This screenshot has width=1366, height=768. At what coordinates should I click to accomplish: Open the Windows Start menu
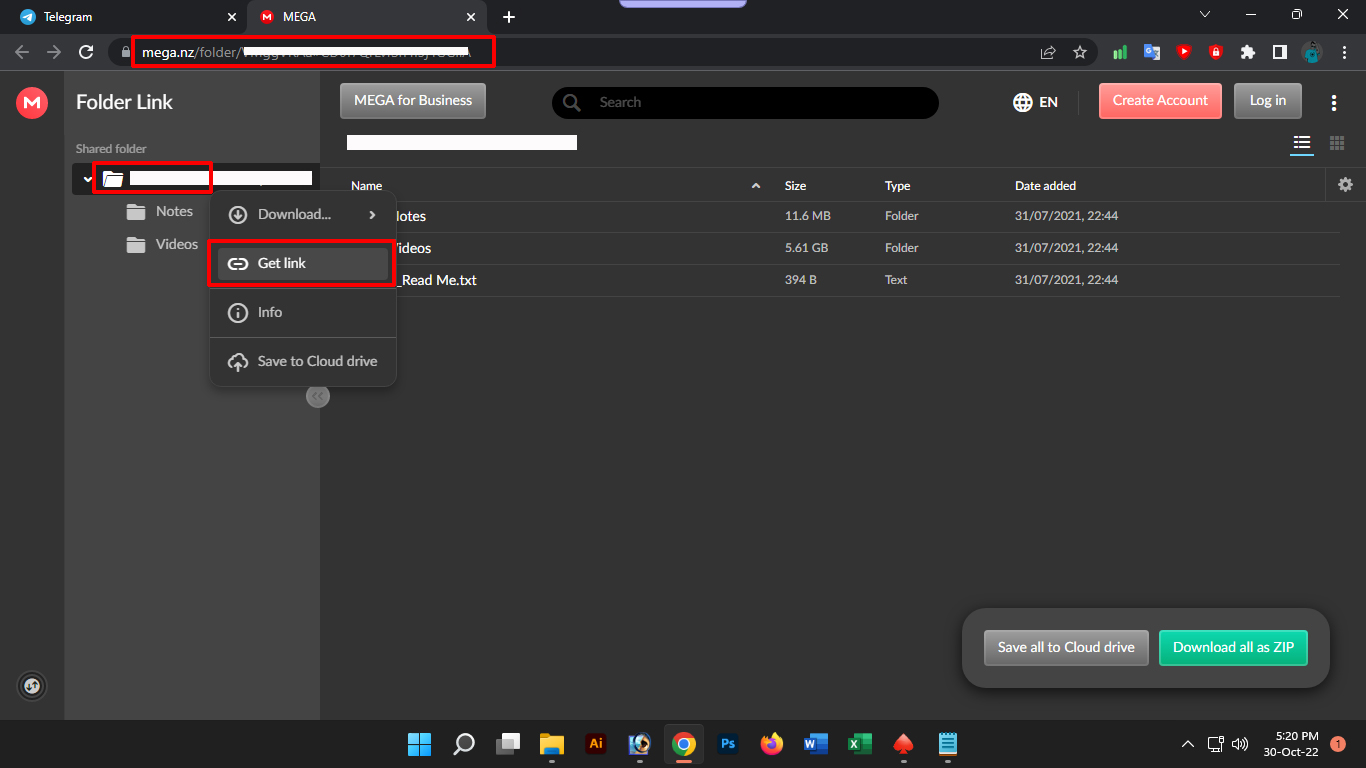pyautogui.click(x=420, y=744)
